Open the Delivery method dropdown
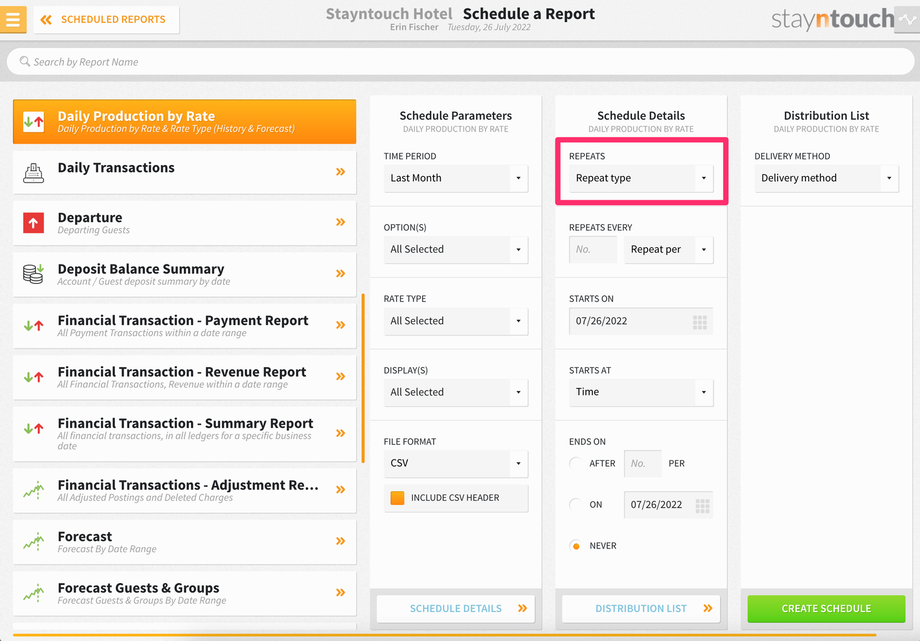The height and width of the screenshot is (641, 920). pyautogui.click(x=827, y=178)
